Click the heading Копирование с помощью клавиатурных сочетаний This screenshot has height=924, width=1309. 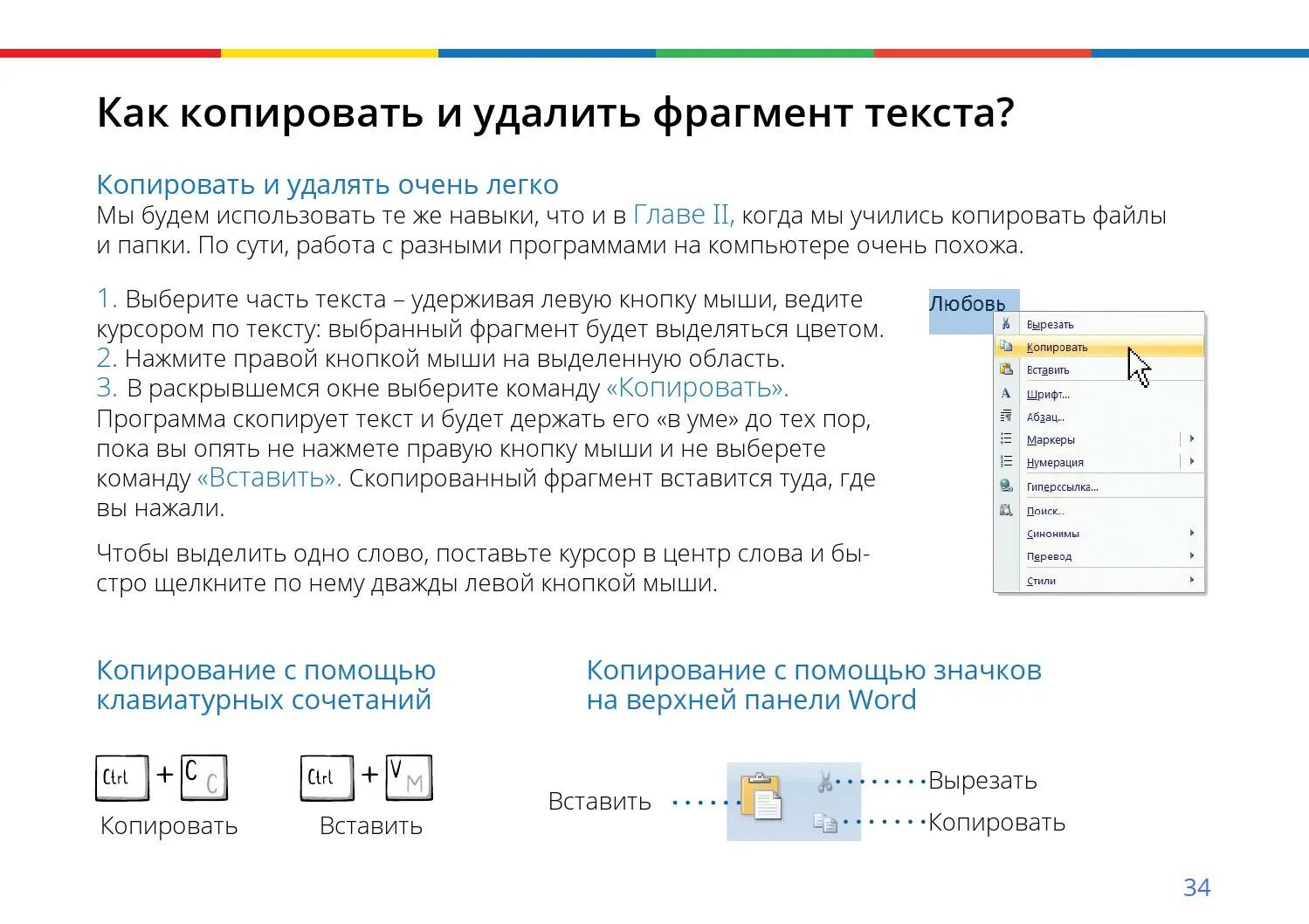[x=265, y=685]
